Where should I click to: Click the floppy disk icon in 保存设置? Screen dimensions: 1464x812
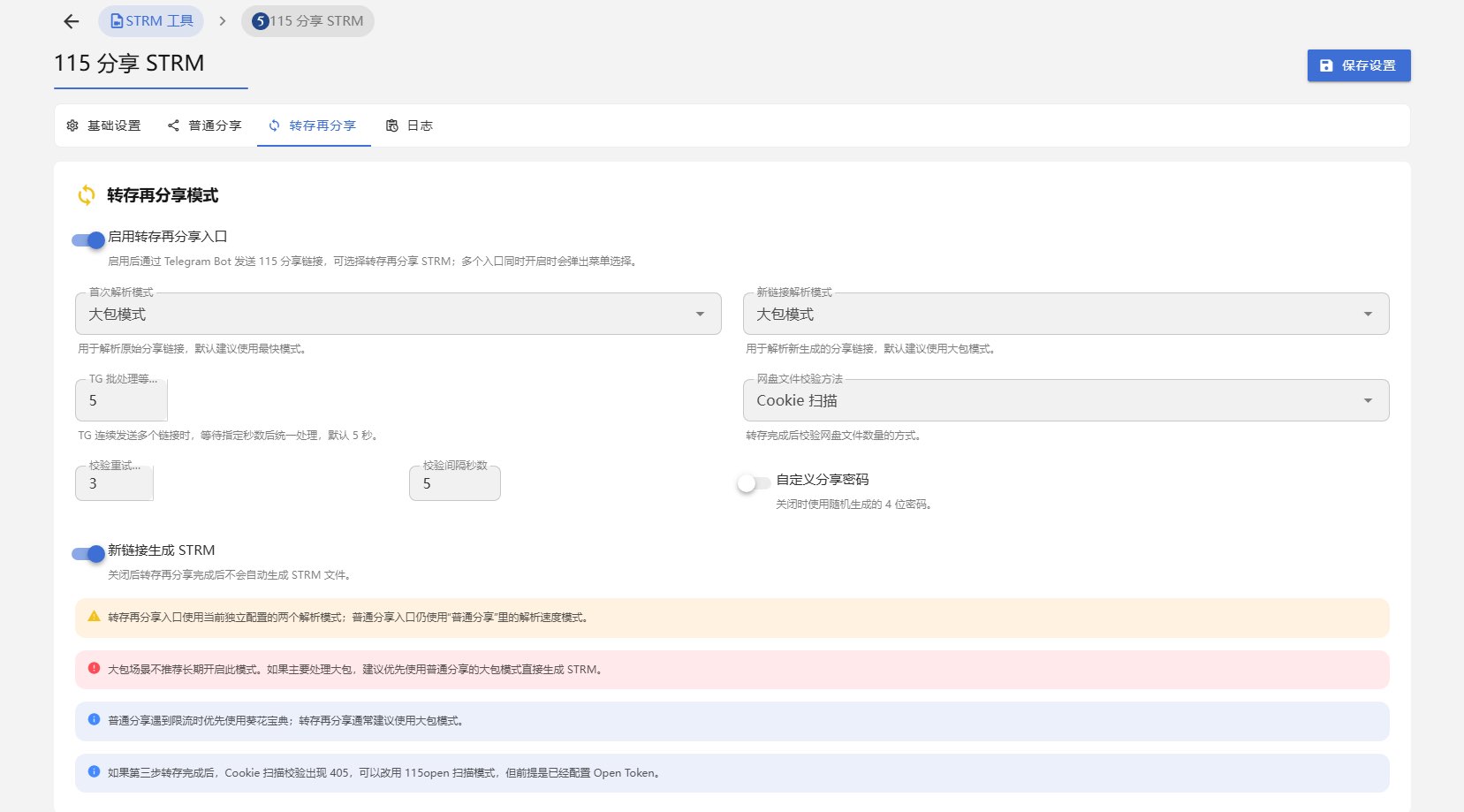[x=1326, y=65]
